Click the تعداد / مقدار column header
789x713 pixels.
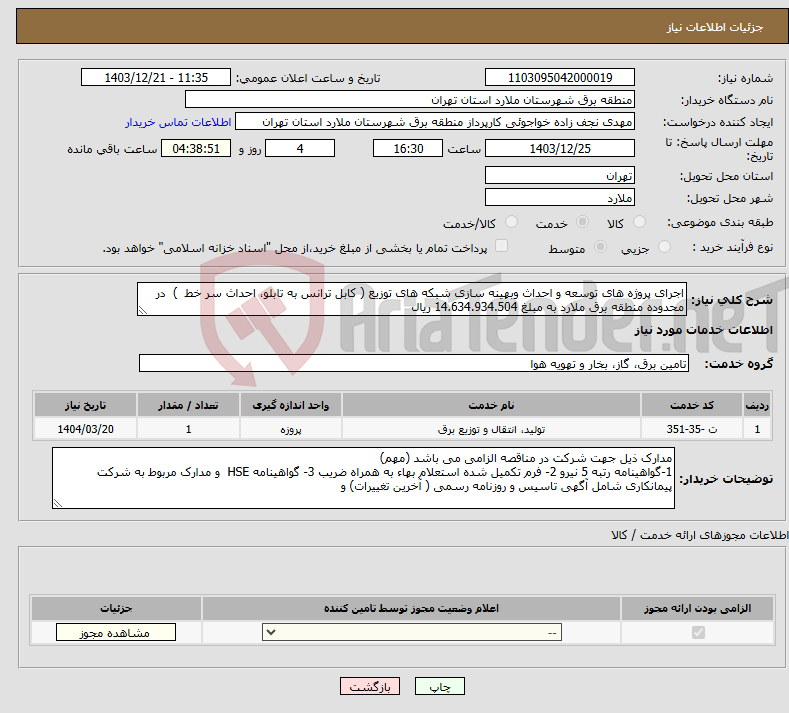[x=188, y=405]
